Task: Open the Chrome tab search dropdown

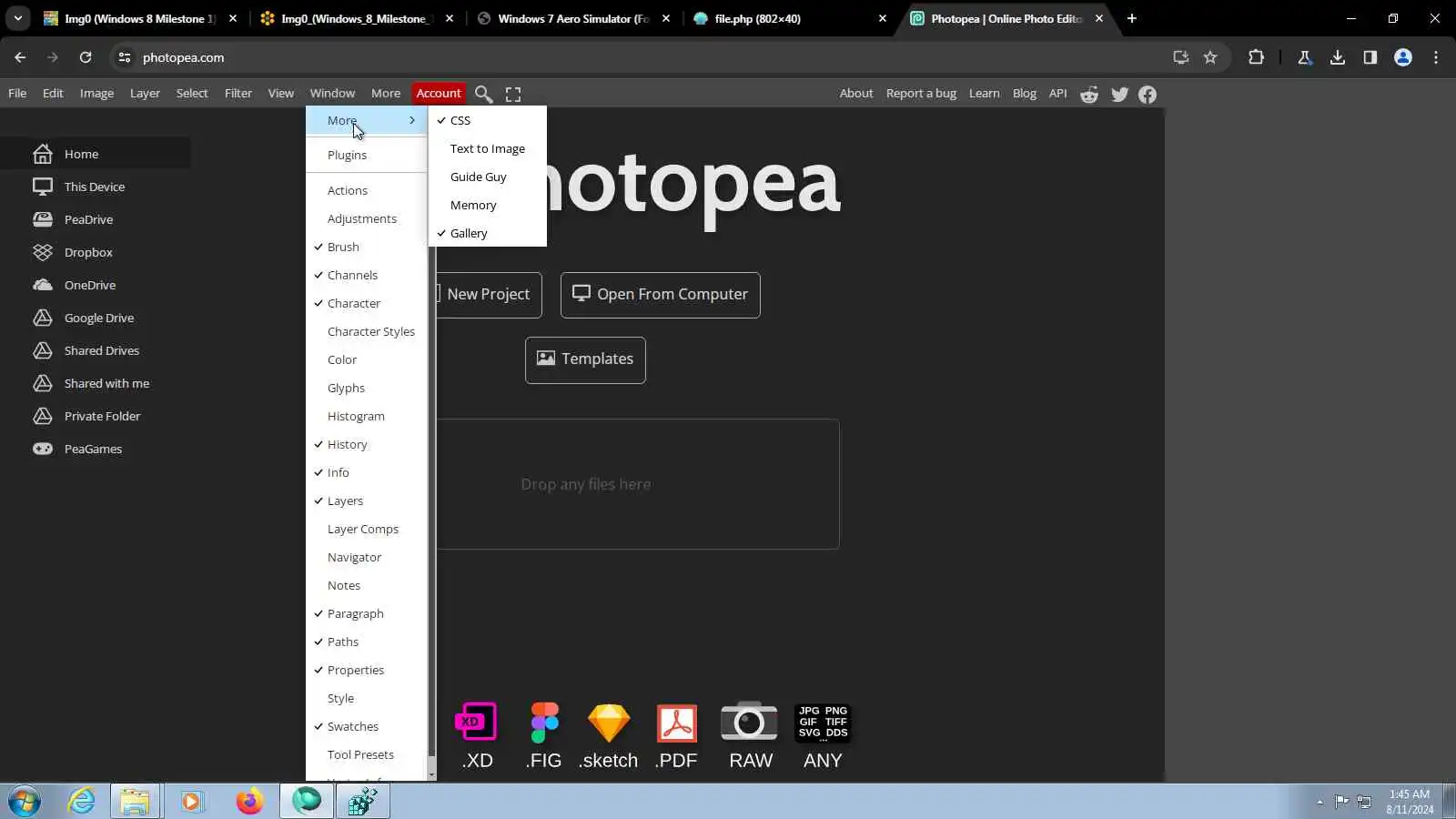Action: (17, 18)
